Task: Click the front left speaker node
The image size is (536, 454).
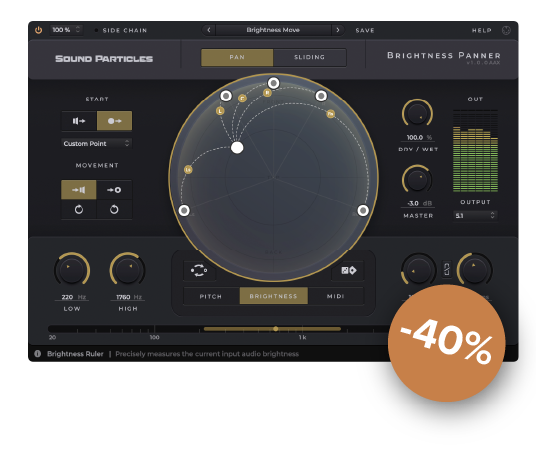Action: [226, 96]
